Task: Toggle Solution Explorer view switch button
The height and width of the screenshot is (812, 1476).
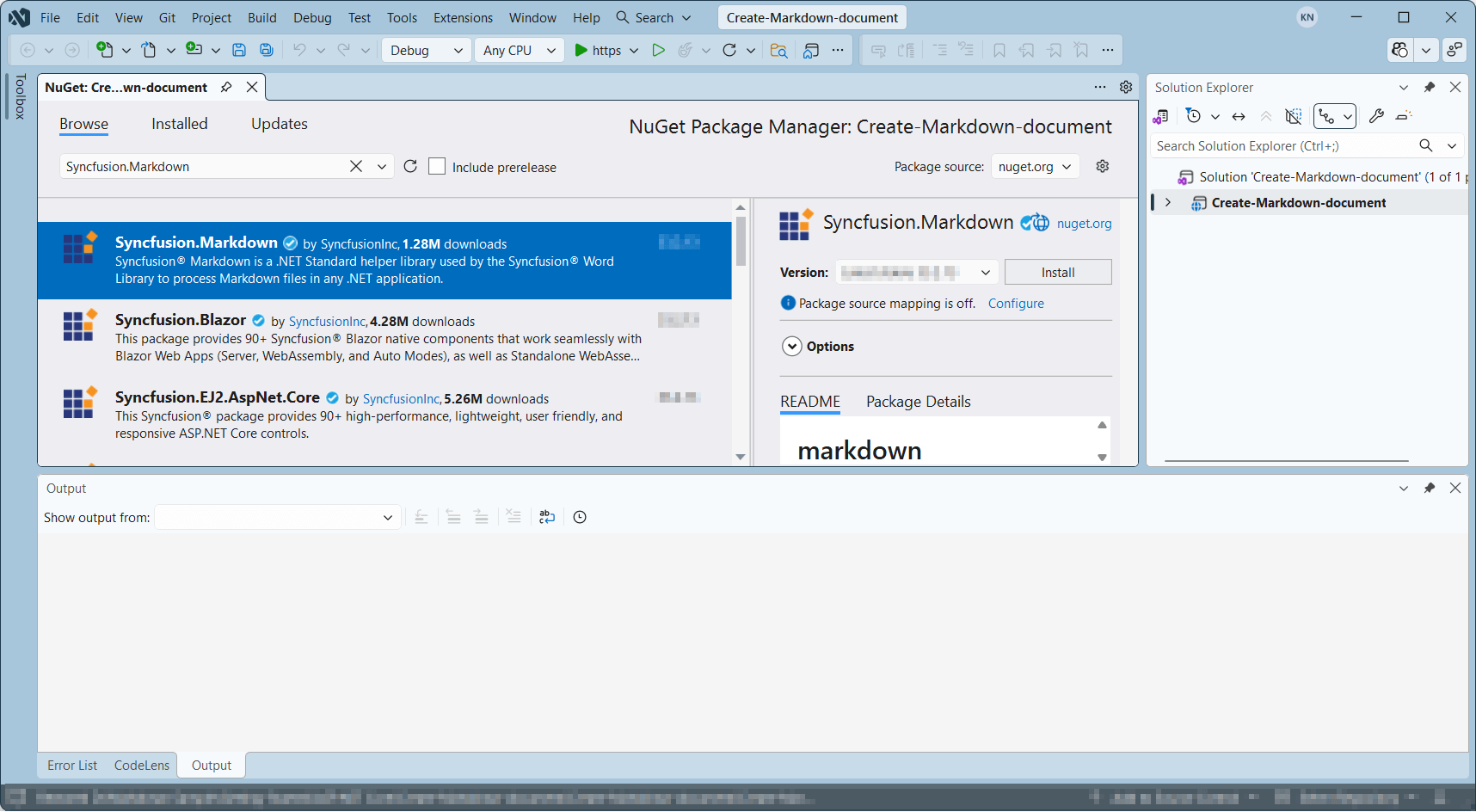Action: tap(1335, 116)
